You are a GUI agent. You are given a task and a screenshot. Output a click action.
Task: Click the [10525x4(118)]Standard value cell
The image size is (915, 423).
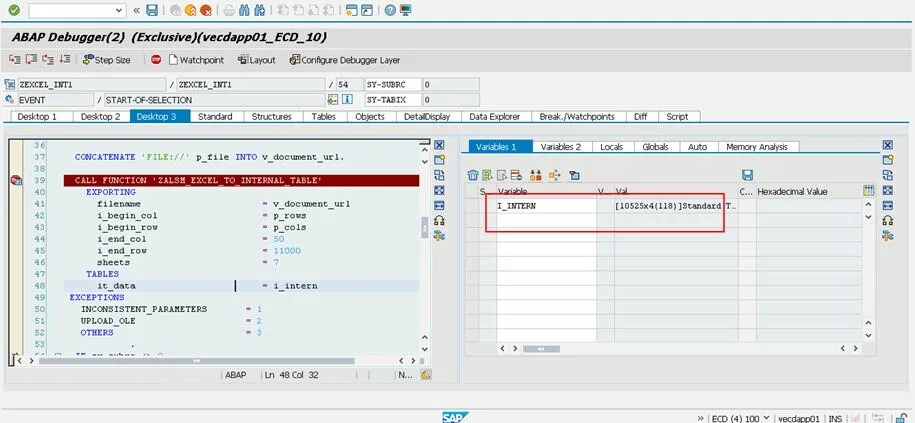click(x=676, y=206)
